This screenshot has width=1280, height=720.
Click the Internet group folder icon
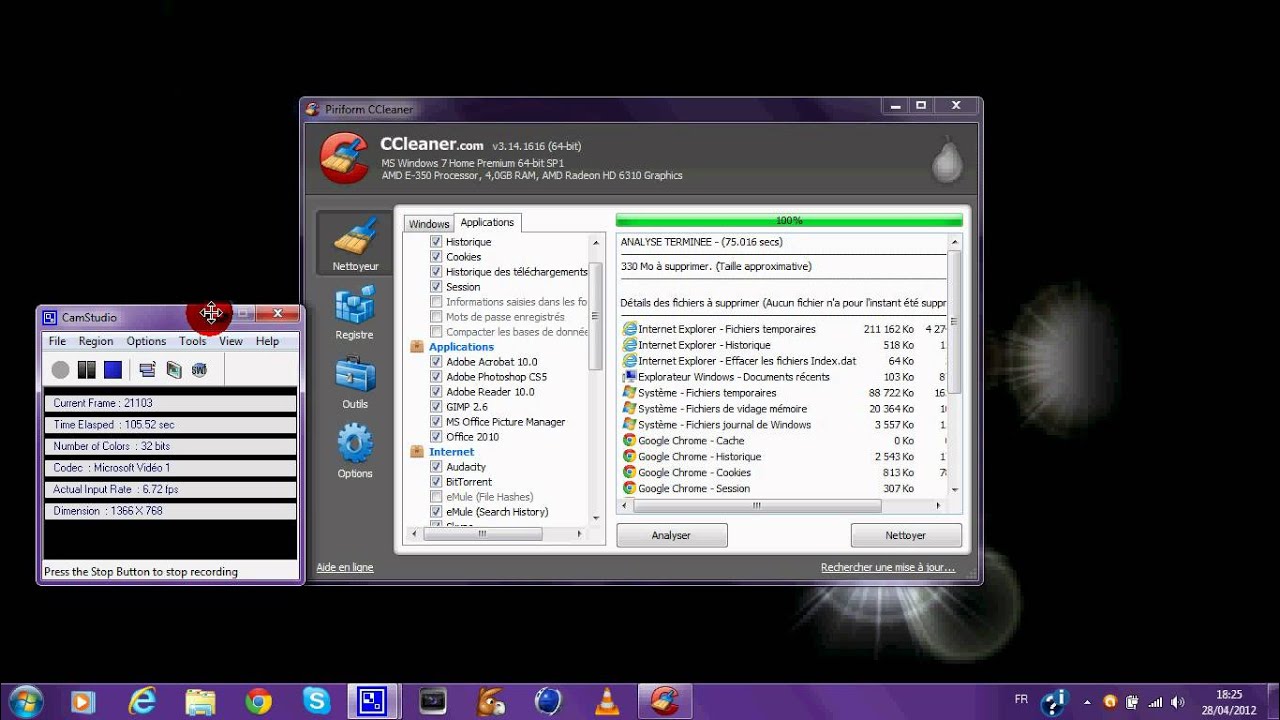[x=417, y=452]
